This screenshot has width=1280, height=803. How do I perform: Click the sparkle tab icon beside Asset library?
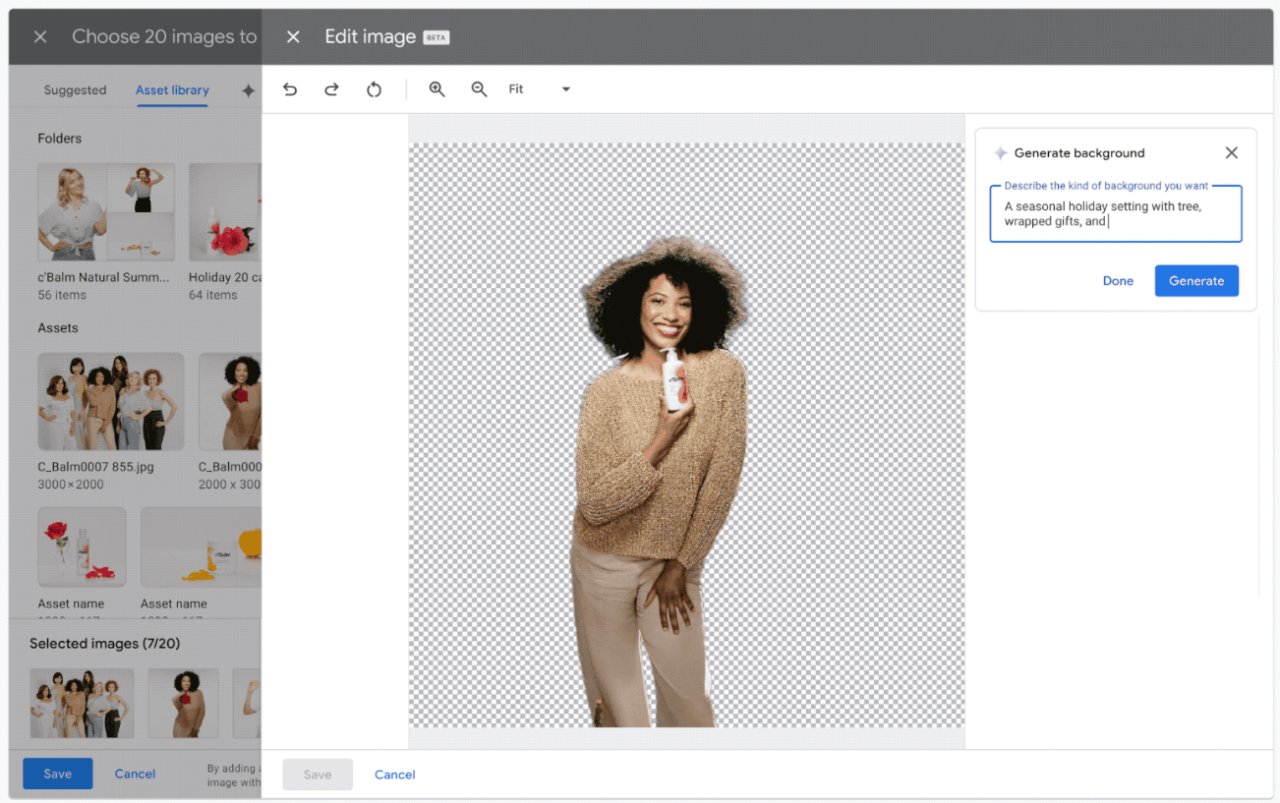pyautogui.click(x=248, y=90)
